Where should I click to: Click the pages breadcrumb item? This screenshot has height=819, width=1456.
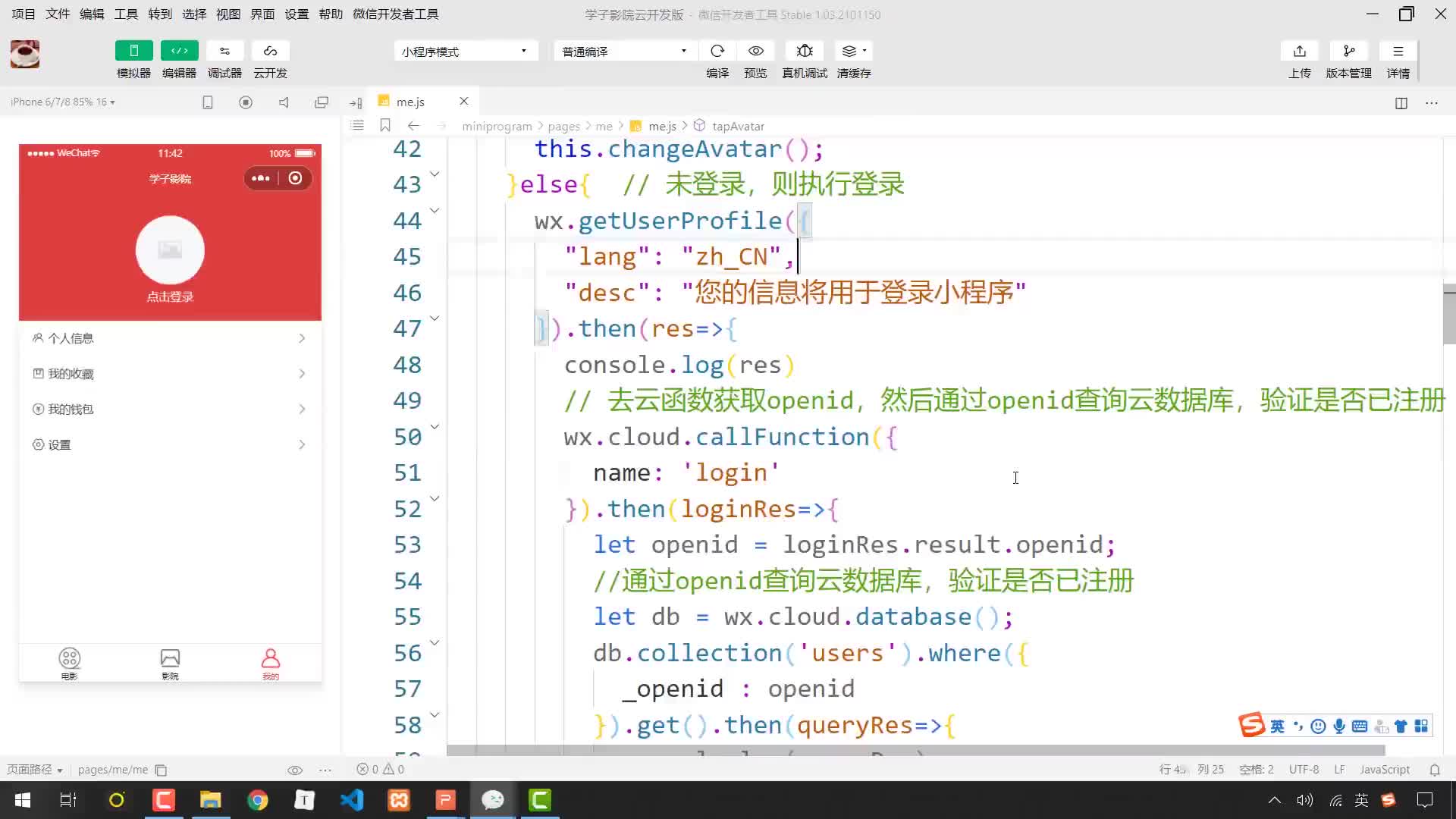563,126
